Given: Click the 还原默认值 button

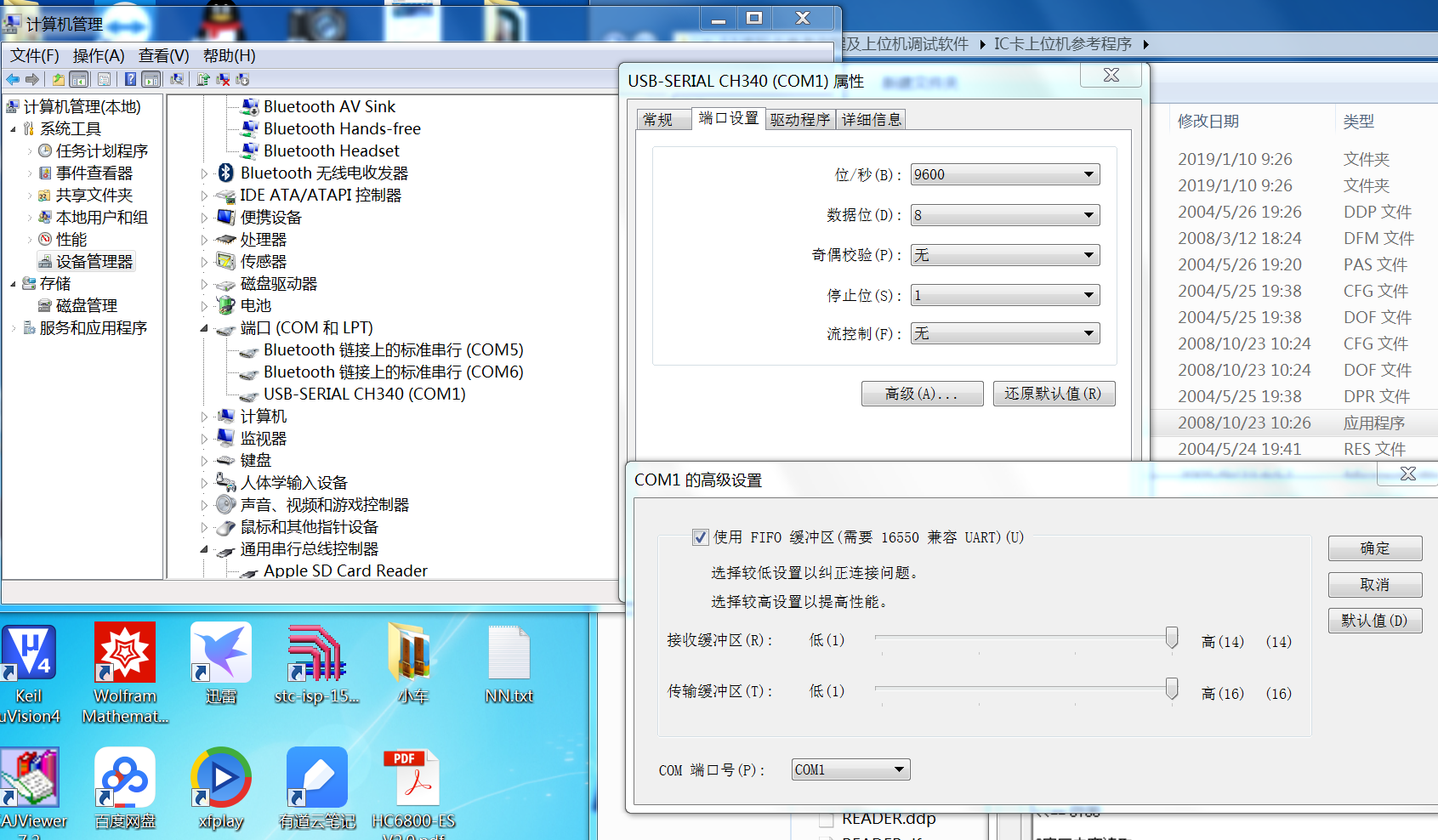Looking at the screenshot, I should coord(1054,393).
